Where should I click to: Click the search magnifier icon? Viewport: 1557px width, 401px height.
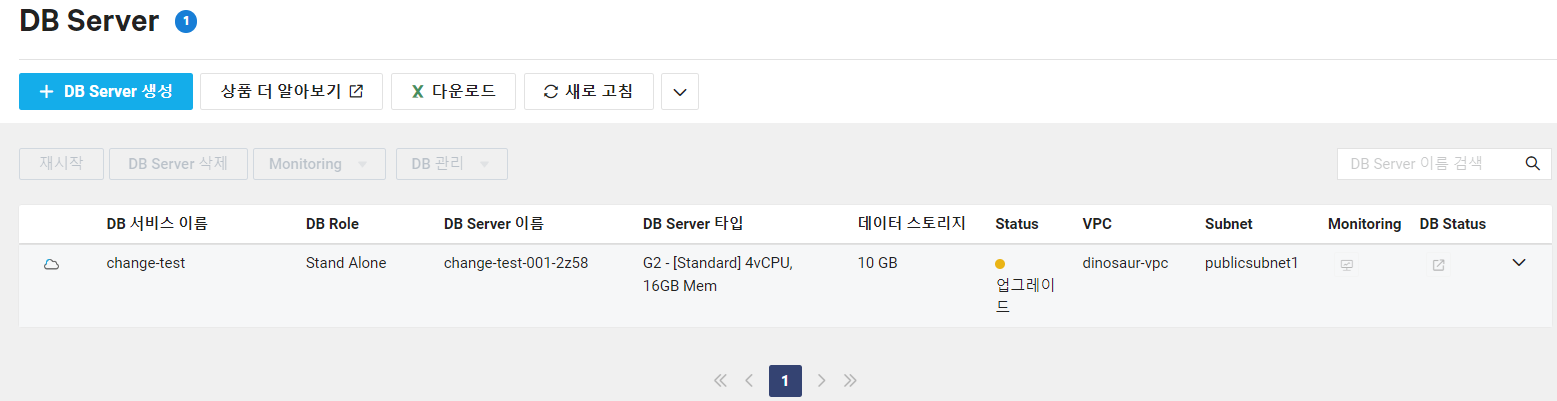click(x=1531, y=164)
